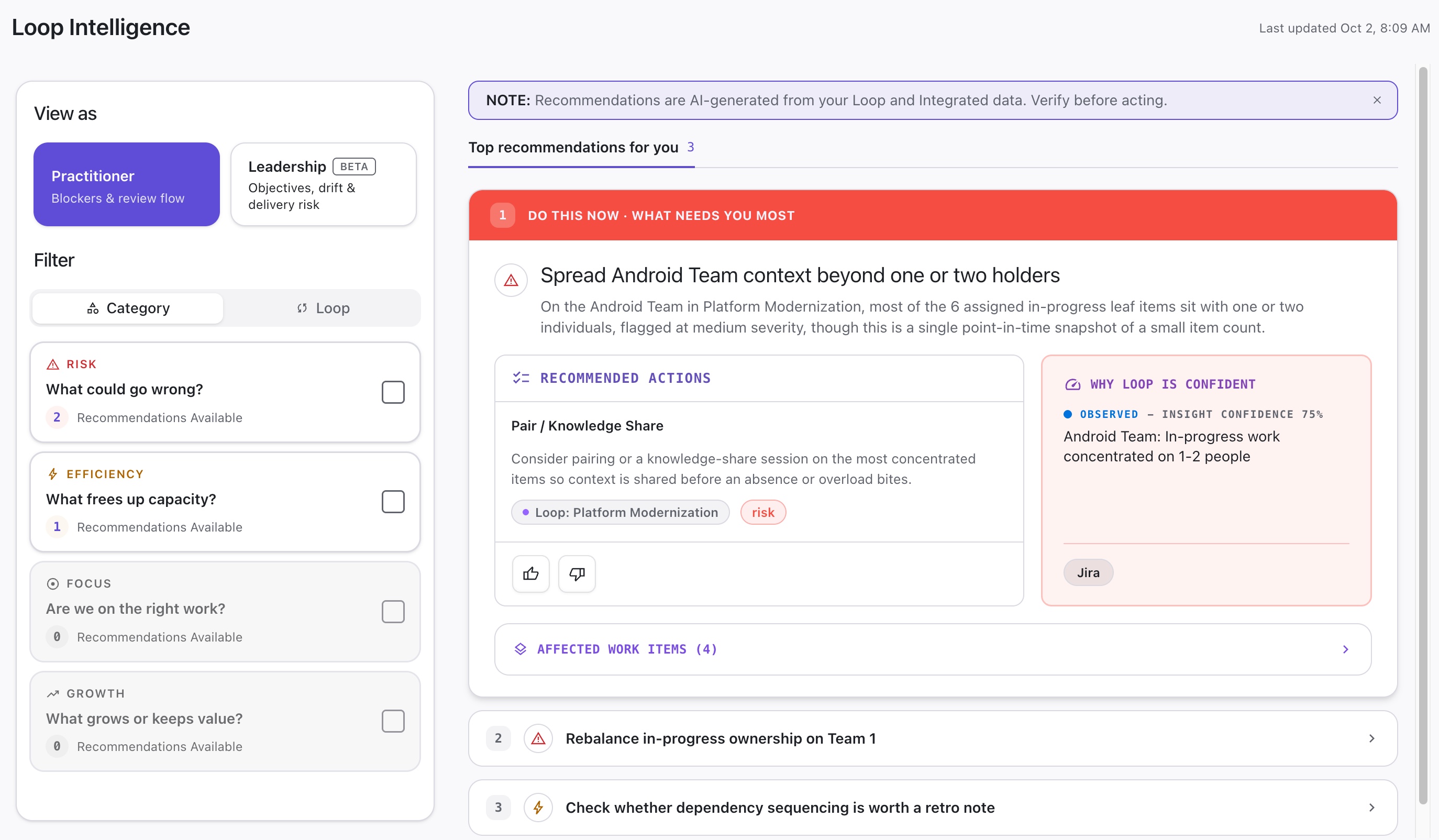Click the gauge icon by Why Loop Is Confident
1439x840 pixels.
click(x=1072, y=384)
